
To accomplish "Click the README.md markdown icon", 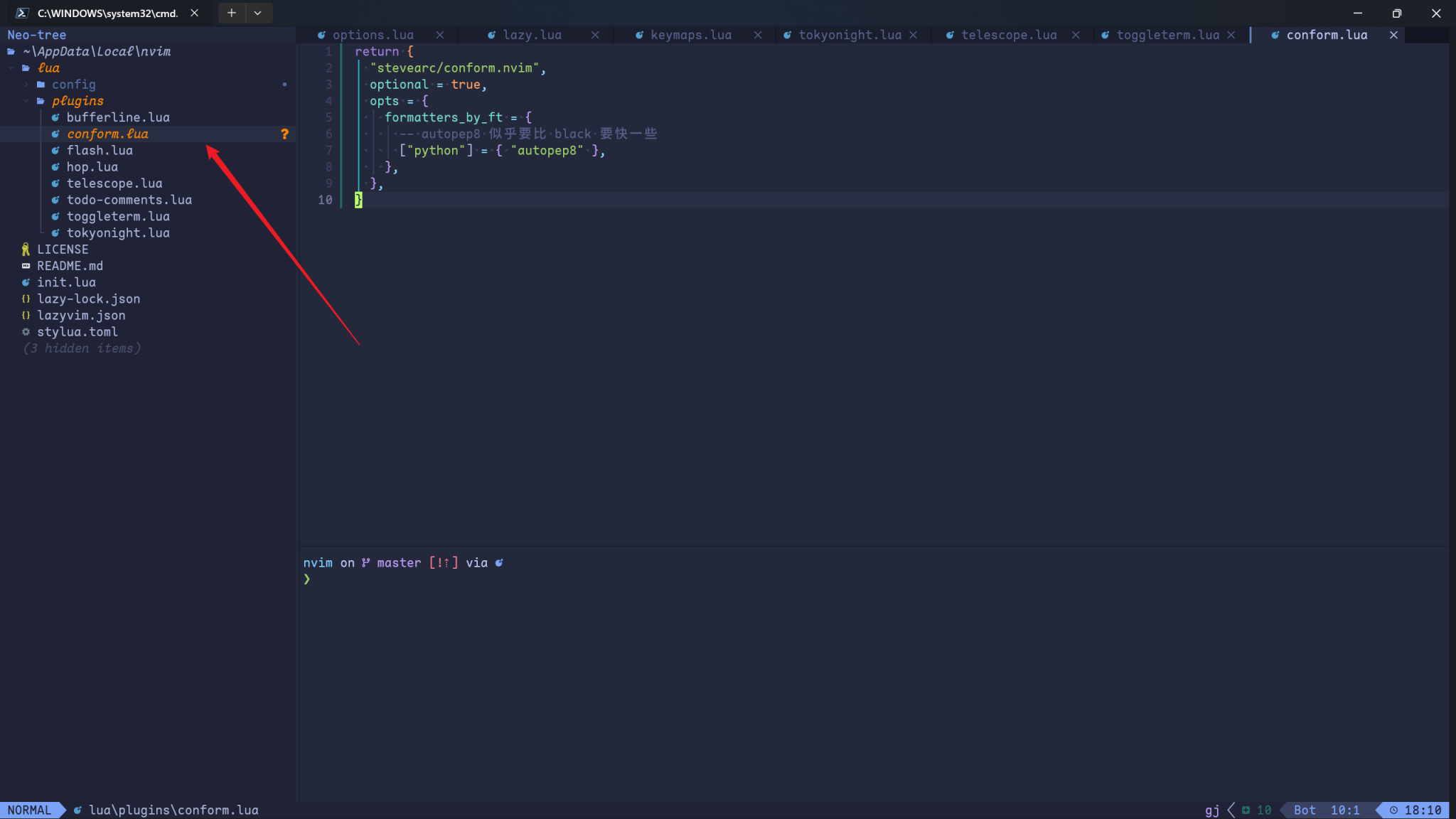I will point(26,266).
